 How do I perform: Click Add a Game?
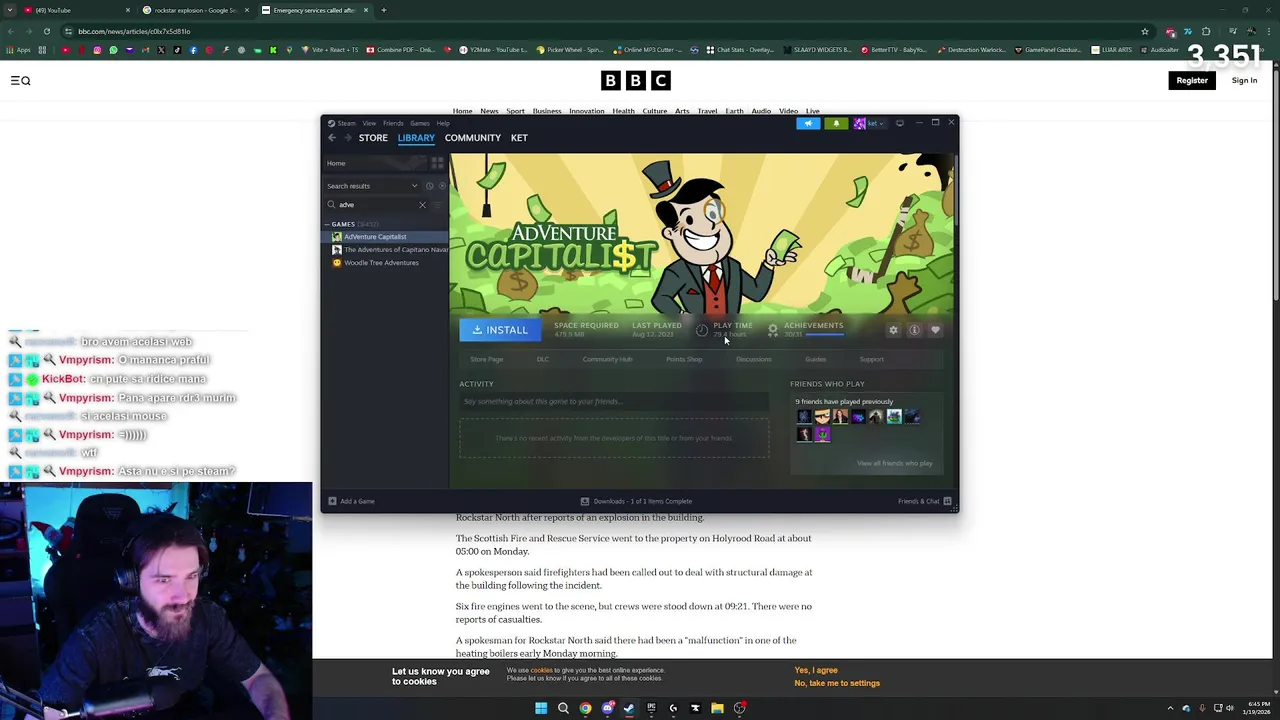coord(351,501)
